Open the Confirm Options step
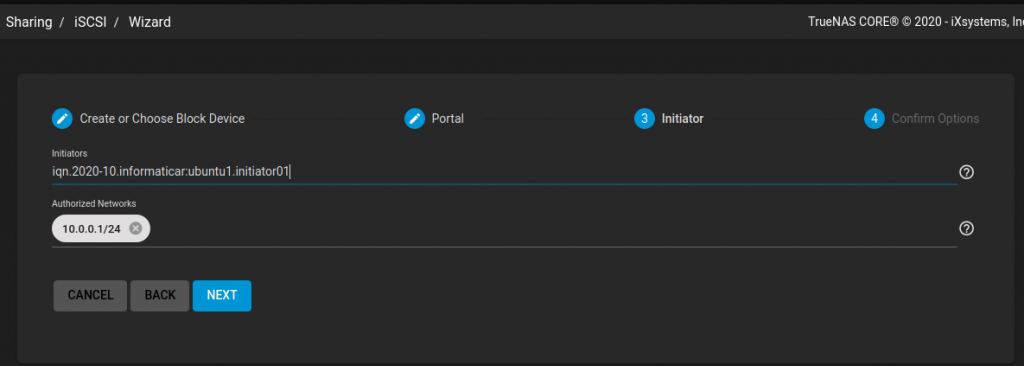Image resolution: width=1024 pixels, height=366 pixels. [935, 119]
